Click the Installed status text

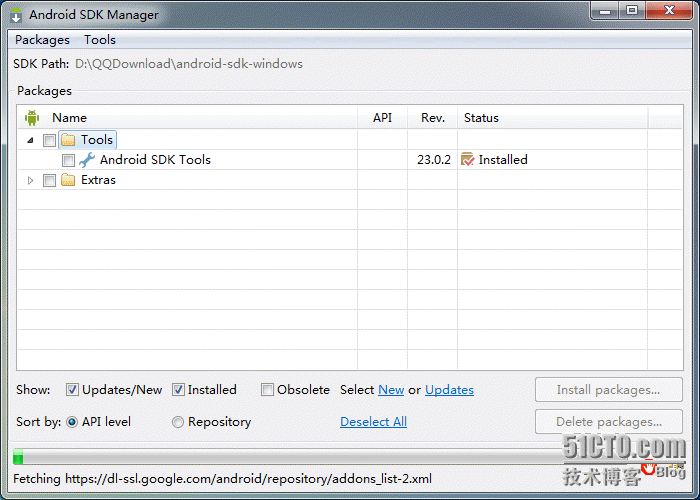(x=503, y=160)
